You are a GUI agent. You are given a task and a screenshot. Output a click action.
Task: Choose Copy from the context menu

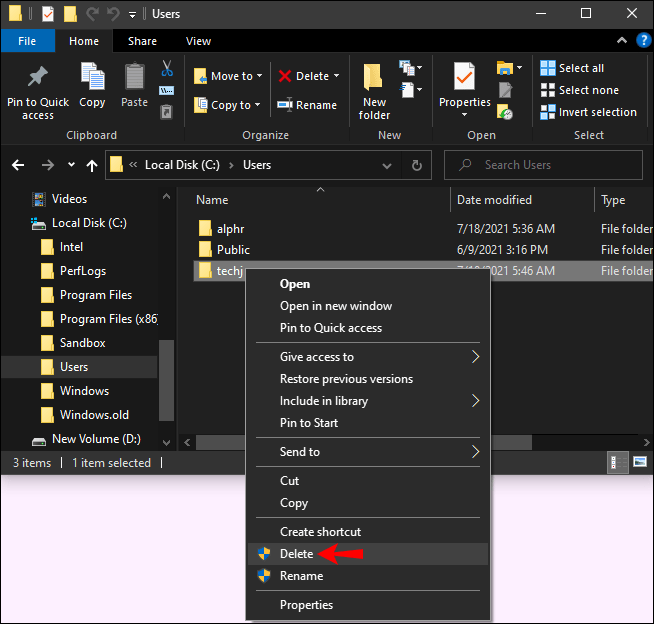click(367, 503)
